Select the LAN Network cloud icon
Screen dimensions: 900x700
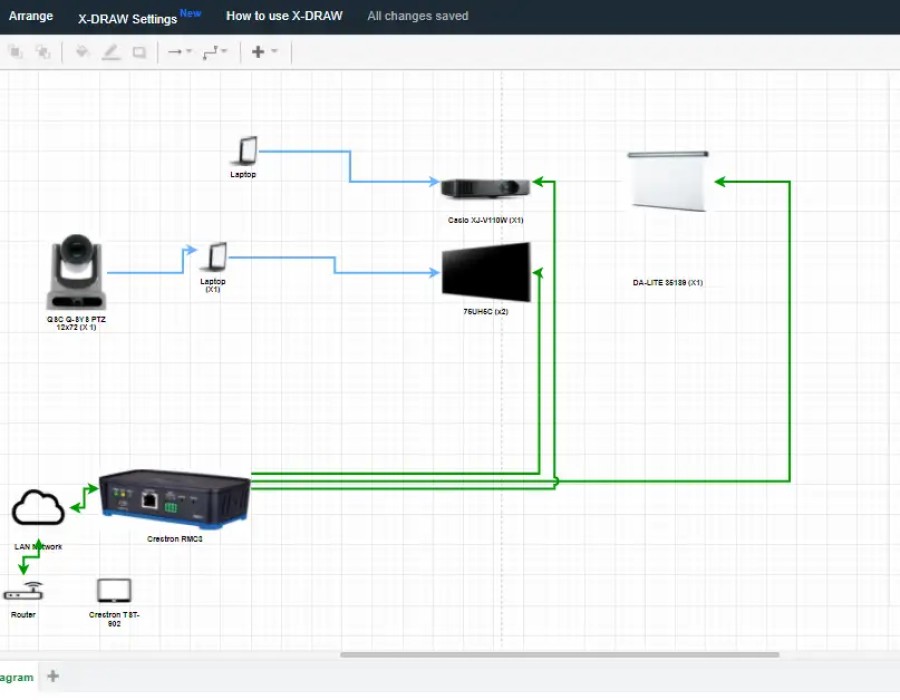[x=38, y=508]
